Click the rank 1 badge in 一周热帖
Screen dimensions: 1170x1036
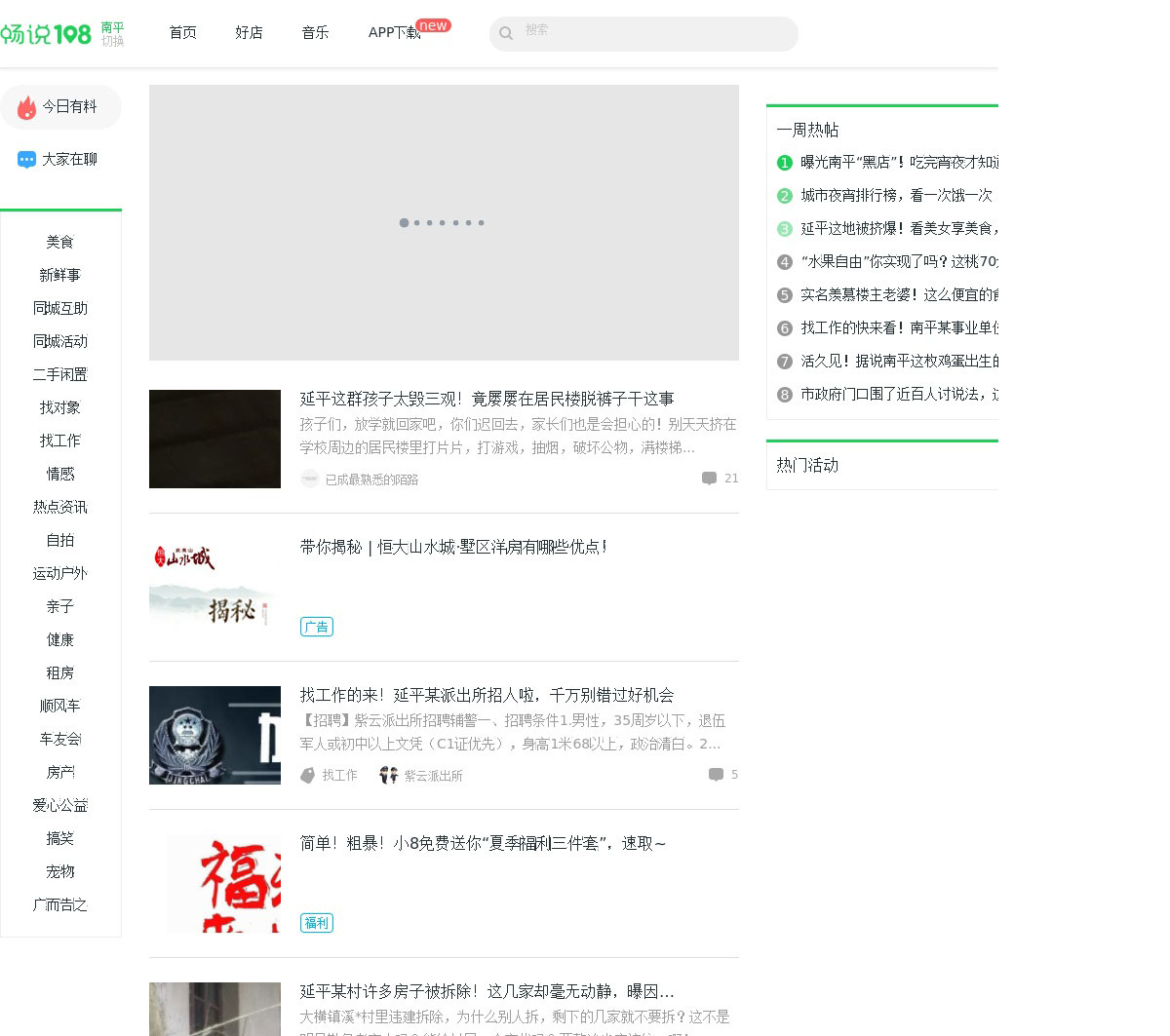point(785,163)
